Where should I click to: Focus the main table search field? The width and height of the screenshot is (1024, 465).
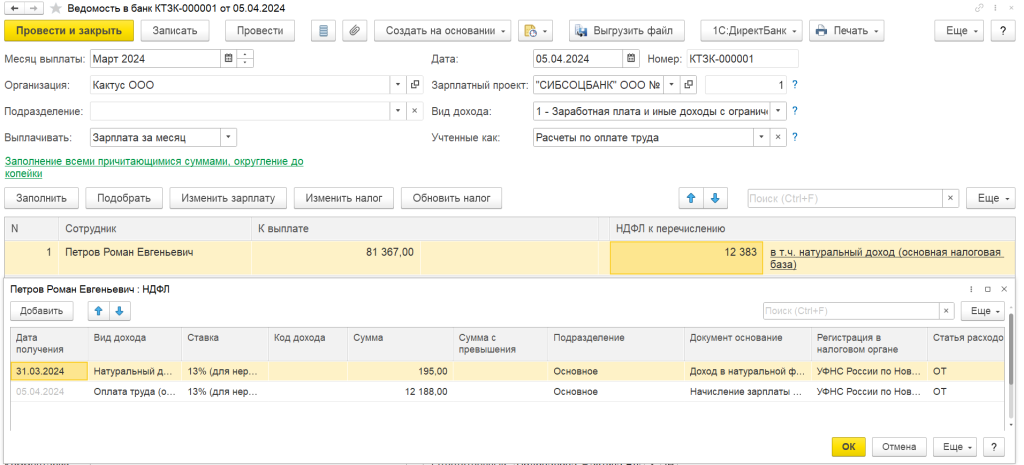tap(845, 199)
